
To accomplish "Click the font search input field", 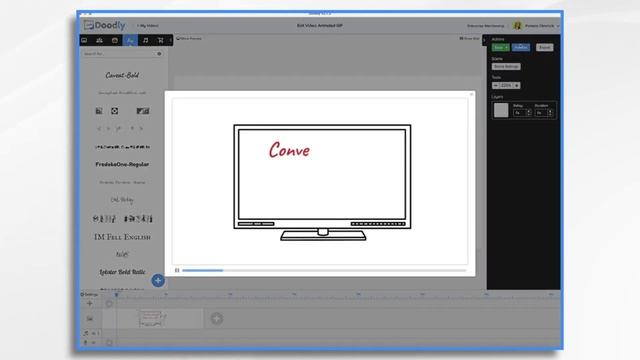I will click(x=122, y=54).
